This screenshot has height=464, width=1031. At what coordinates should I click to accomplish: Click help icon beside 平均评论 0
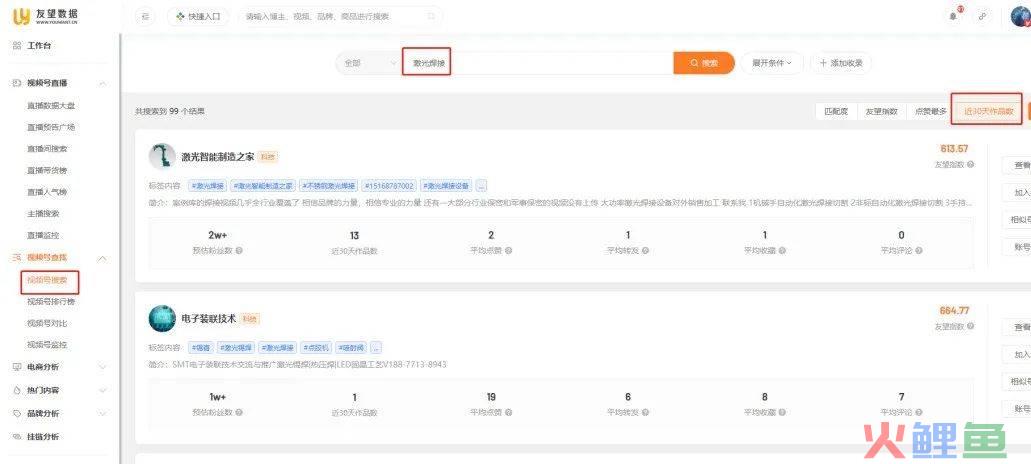click(x=919, y=250)
